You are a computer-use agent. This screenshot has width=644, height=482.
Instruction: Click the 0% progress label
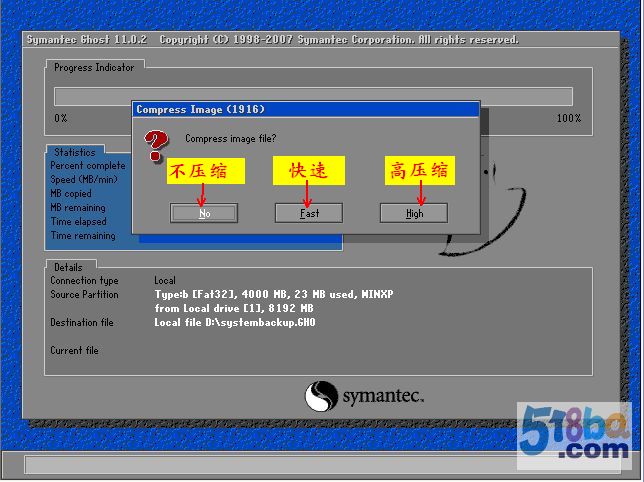coord(61,118)
